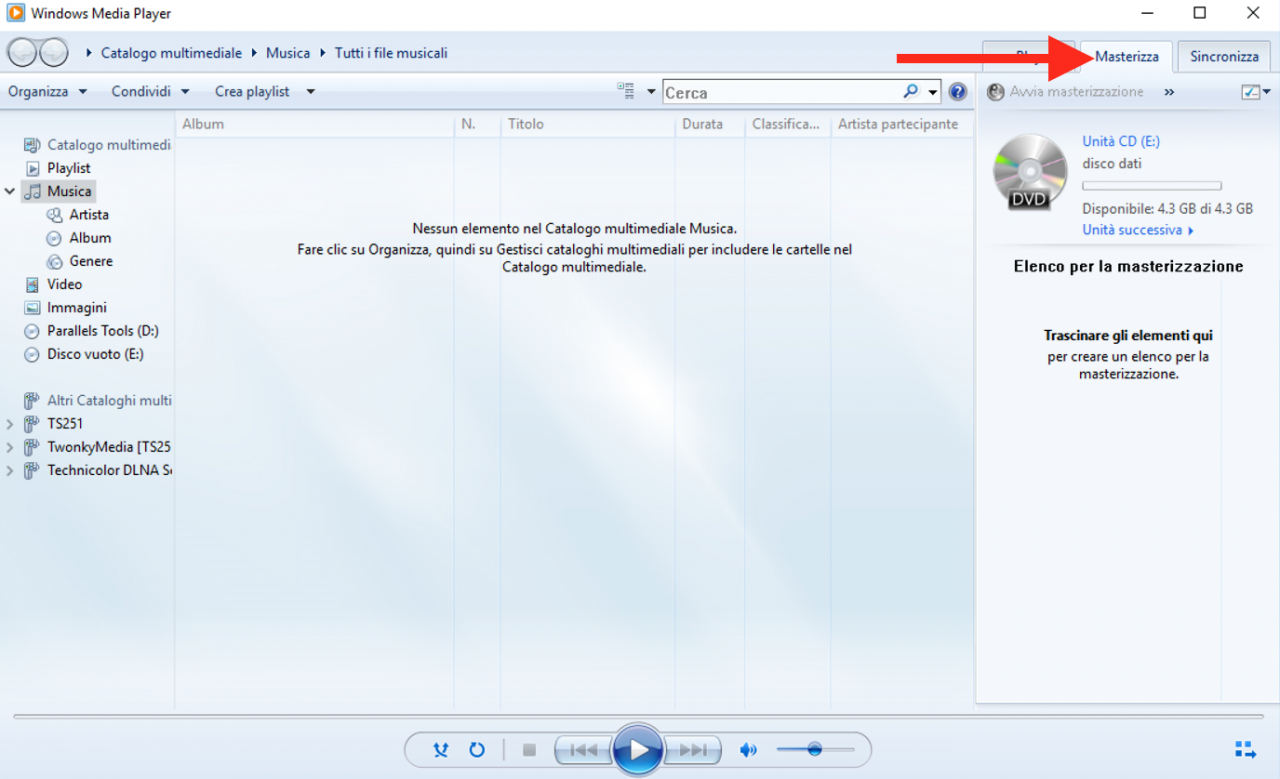Select the TS251 media library
This screenshot has height=779, width=1280.
[x=54, y=424]
